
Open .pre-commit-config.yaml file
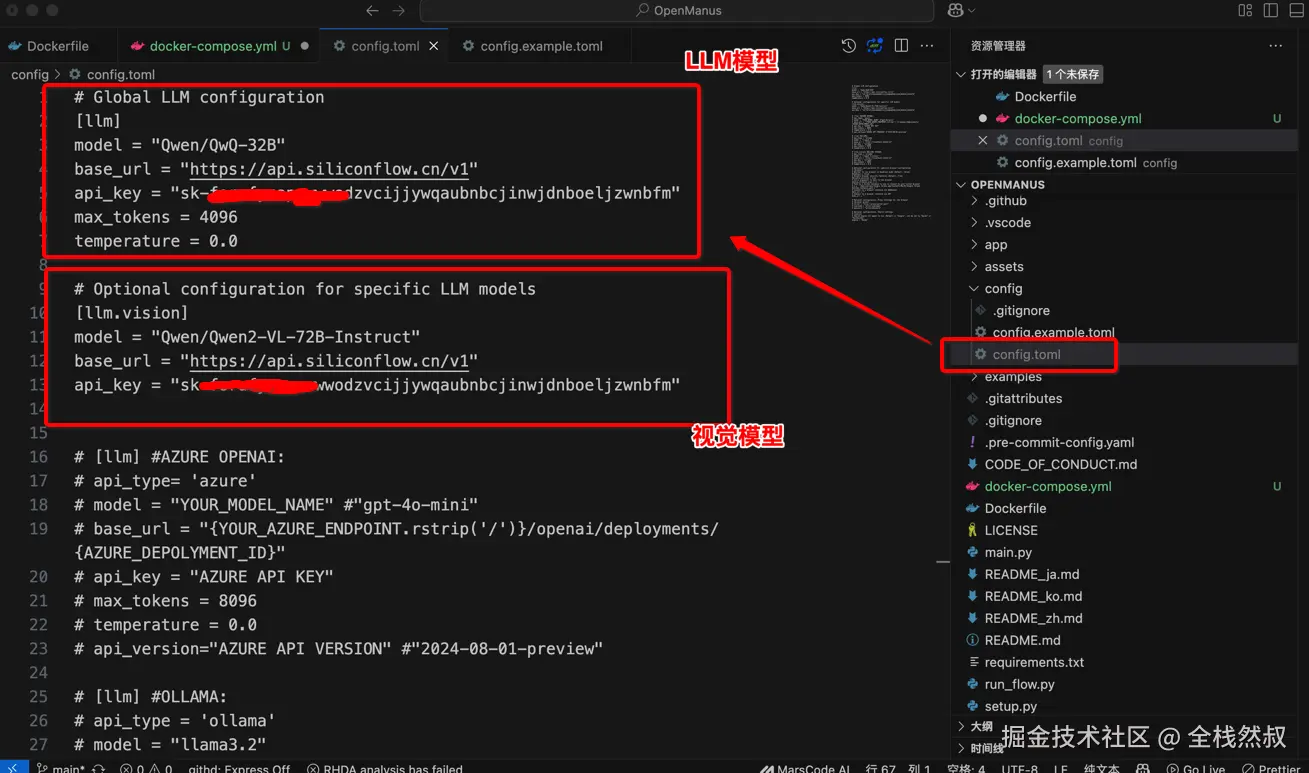1059,443
